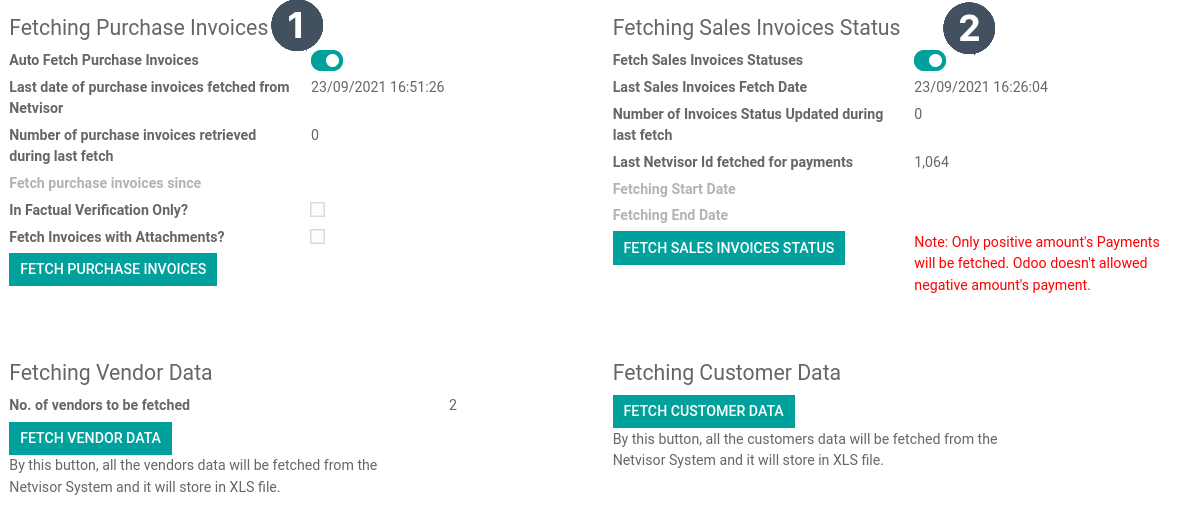Click the Fetching Purchase Invoices heading
1177x526 pixels.
(x=138, y=28)
